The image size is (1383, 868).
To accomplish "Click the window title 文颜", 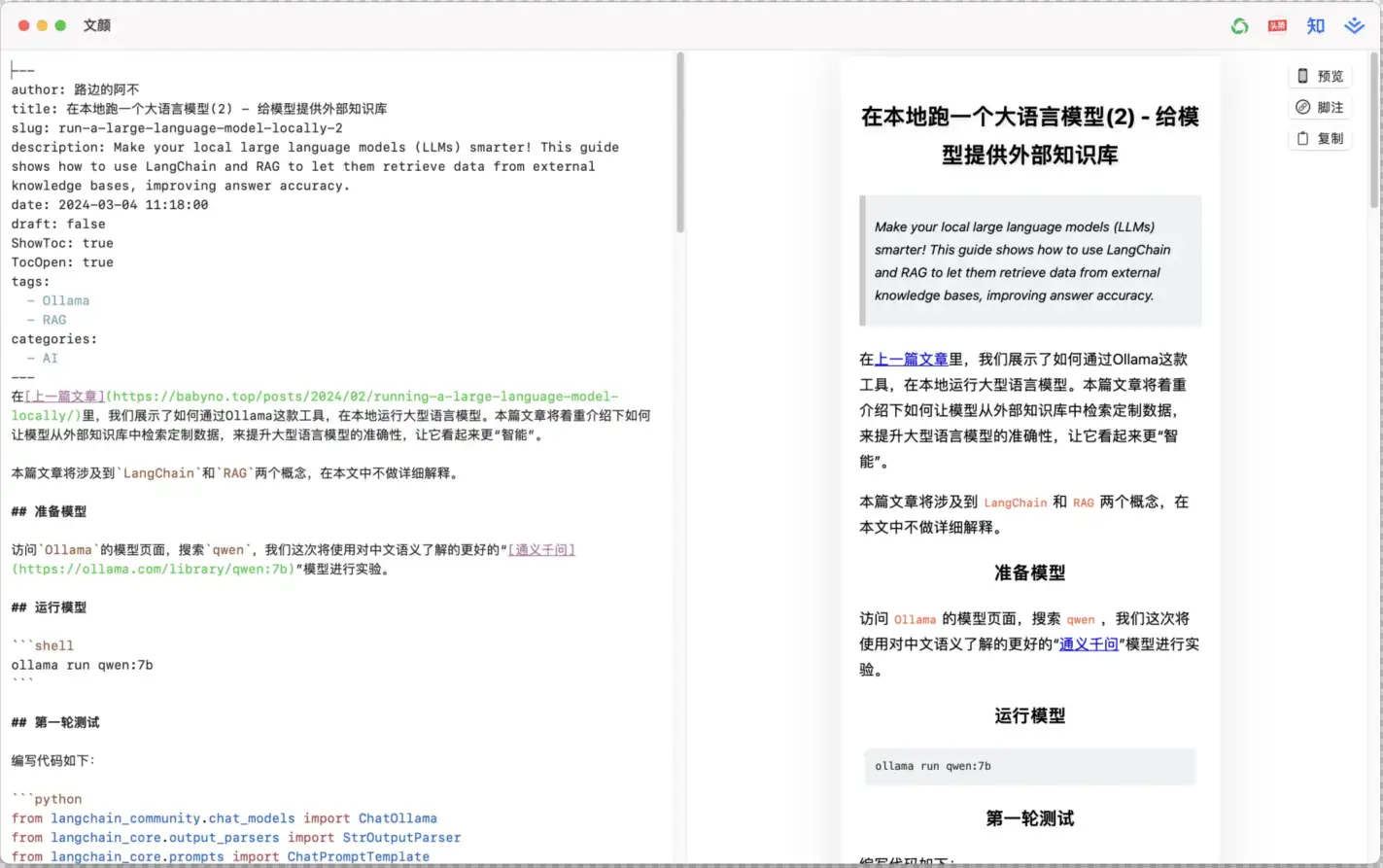I will coord(97,25).
